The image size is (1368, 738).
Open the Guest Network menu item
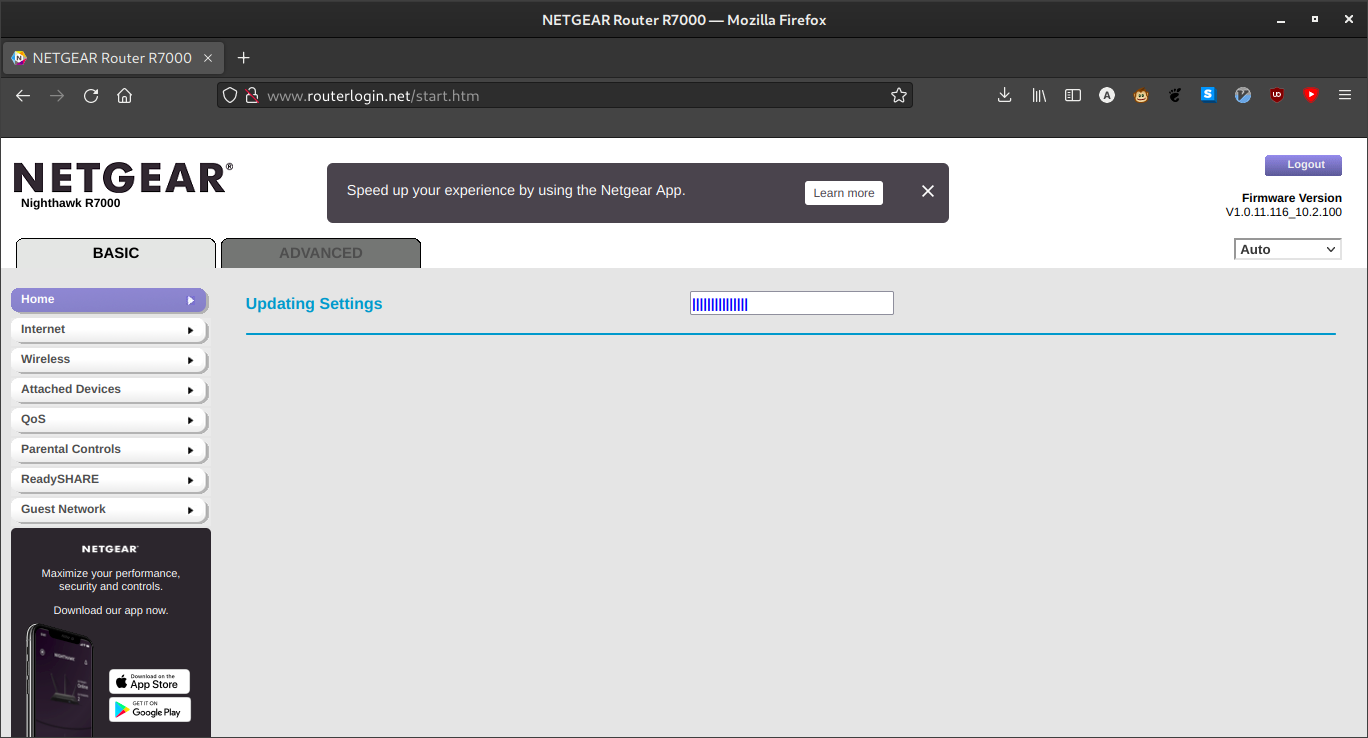pyautogui.click(x=109, y=509)
